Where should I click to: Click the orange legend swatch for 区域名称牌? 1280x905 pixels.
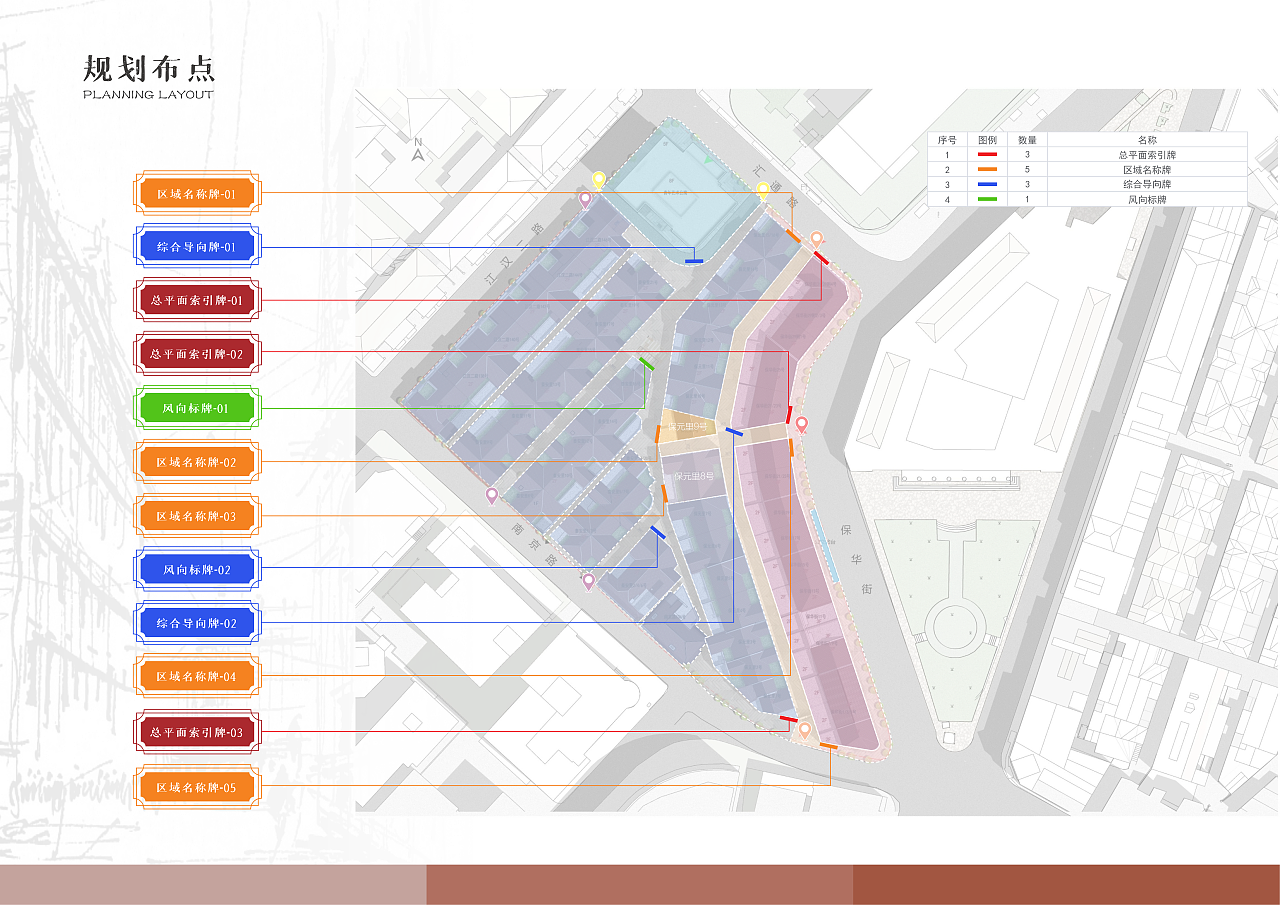pos(987,170)
